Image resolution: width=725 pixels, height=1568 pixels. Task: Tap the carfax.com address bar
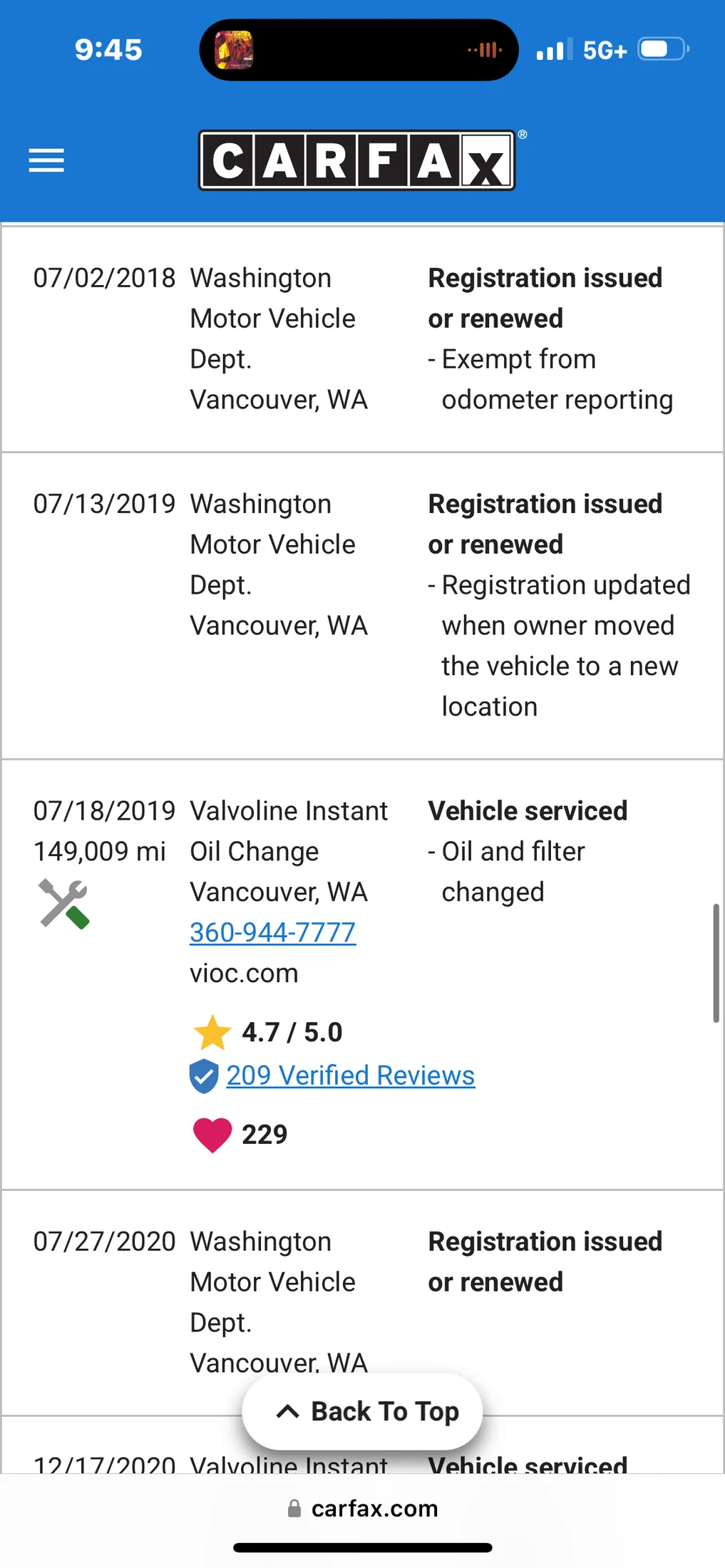[x=362, y=1508]
